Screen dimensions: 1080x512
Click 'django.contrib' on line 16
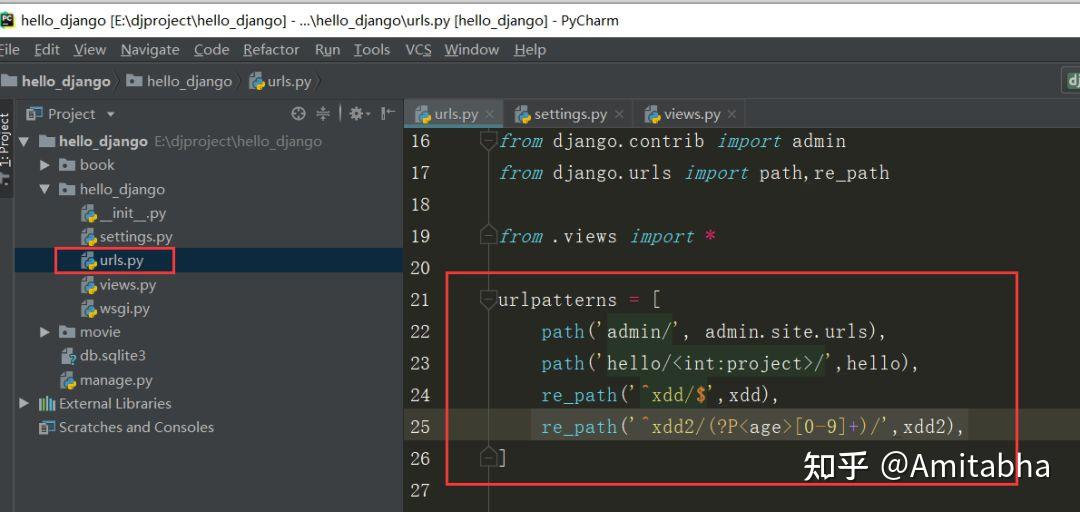(628, 141)
